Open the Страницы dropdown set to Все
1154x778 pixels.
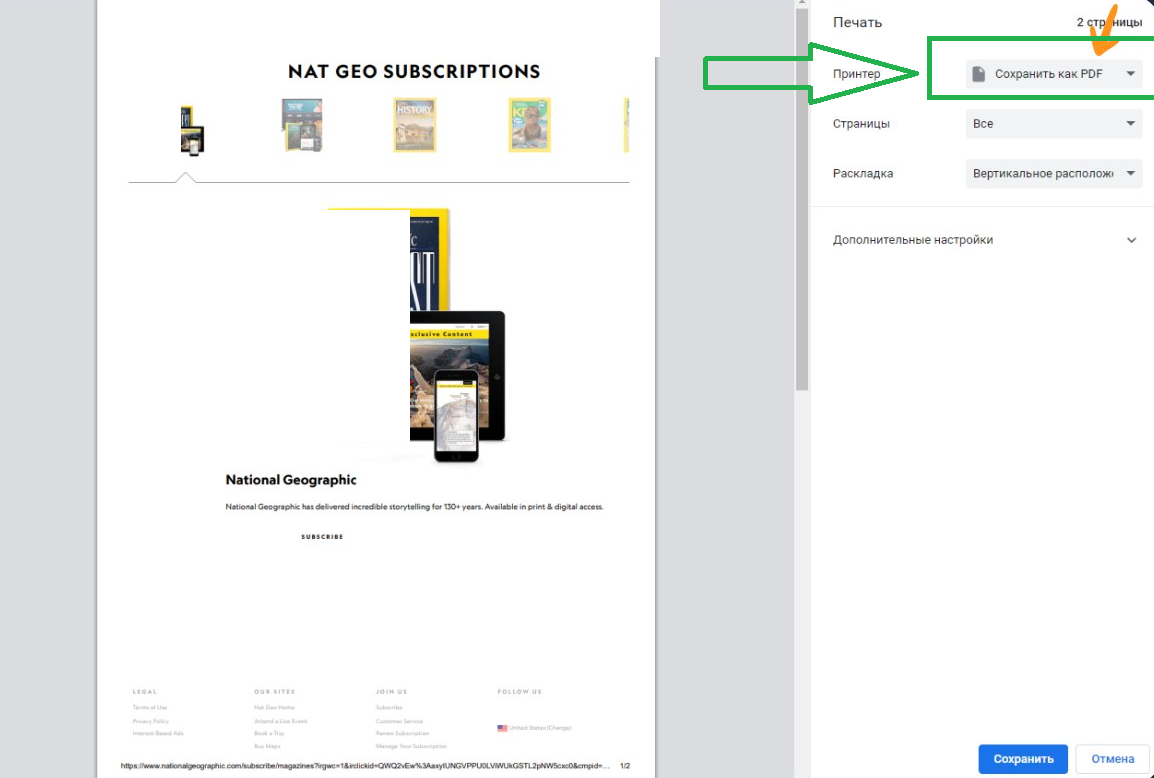[1054, 124]
